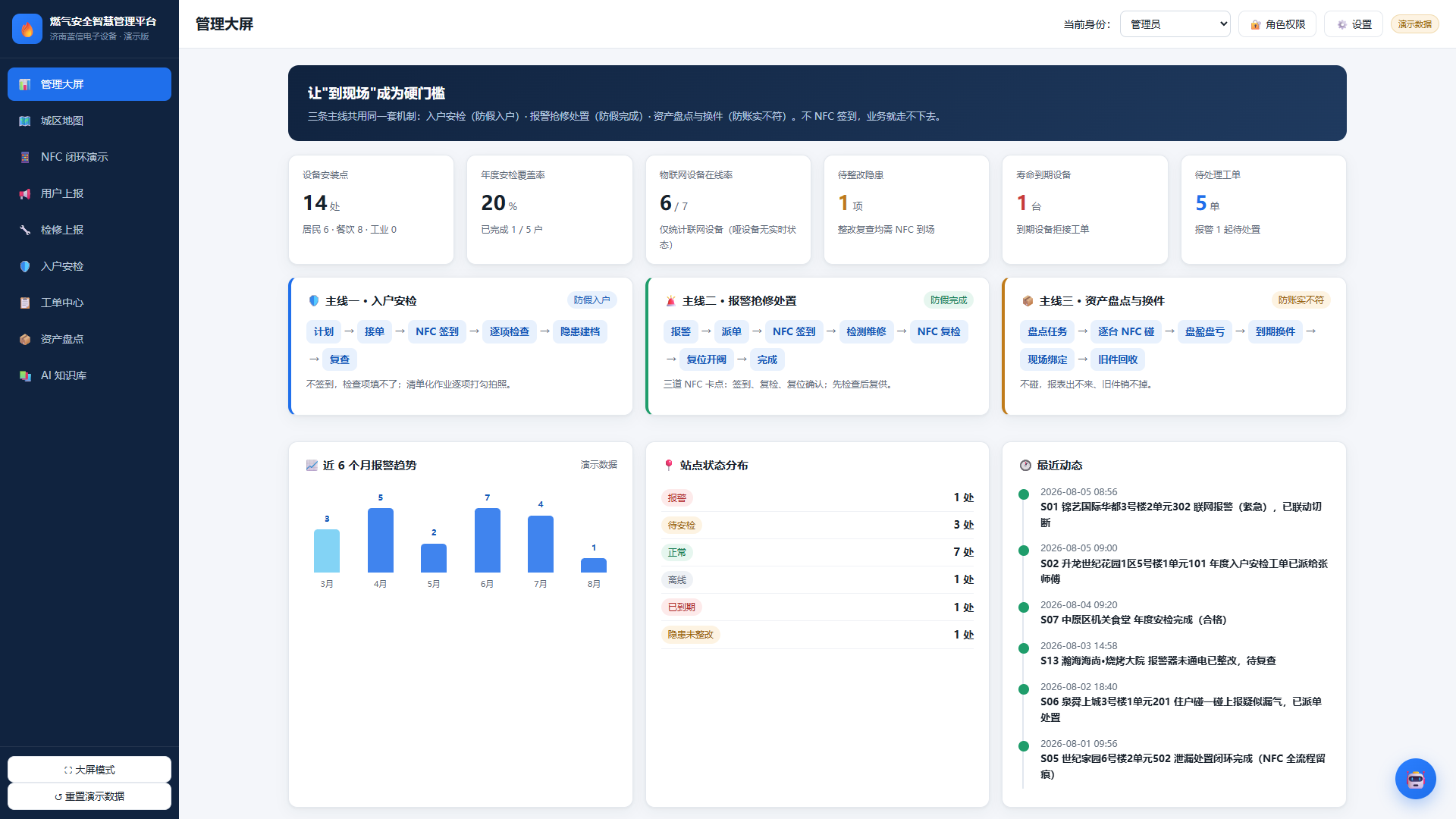Click the 逐台 NFC 碰 step chip
This screenshot has height=819, width=1456.
(1126, 331)
